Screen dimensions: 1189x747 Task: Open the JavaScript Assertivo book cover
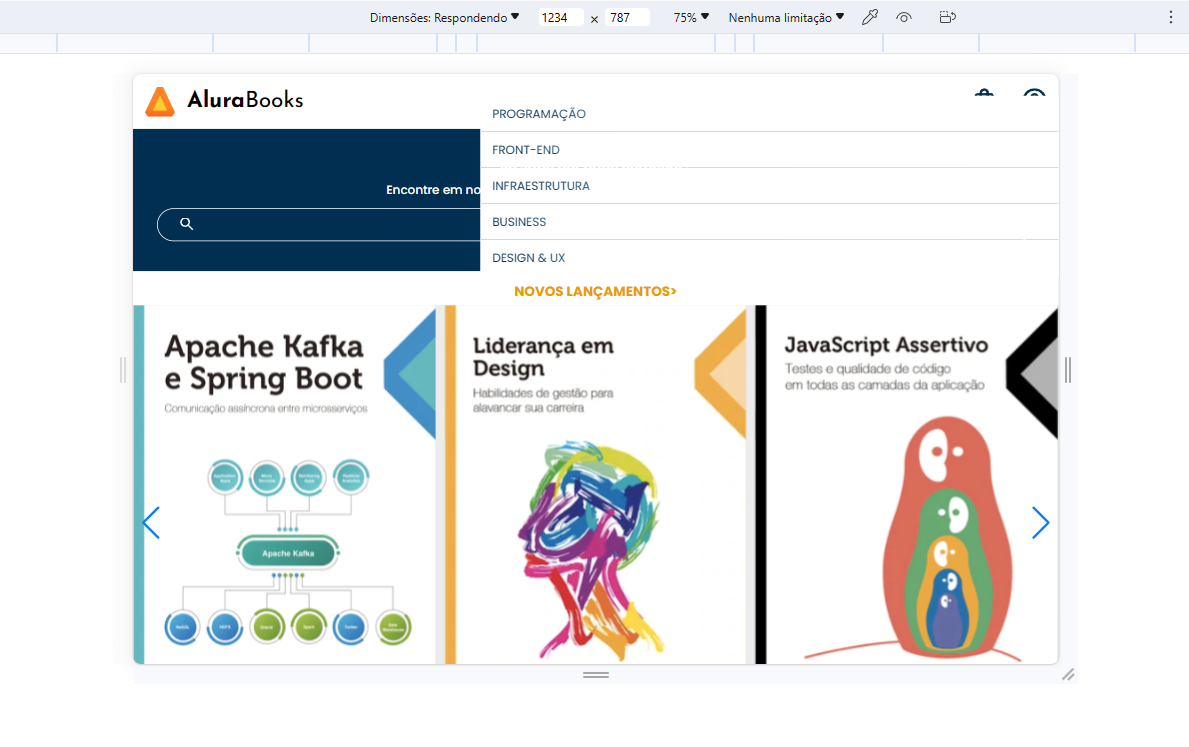[906, 485]
